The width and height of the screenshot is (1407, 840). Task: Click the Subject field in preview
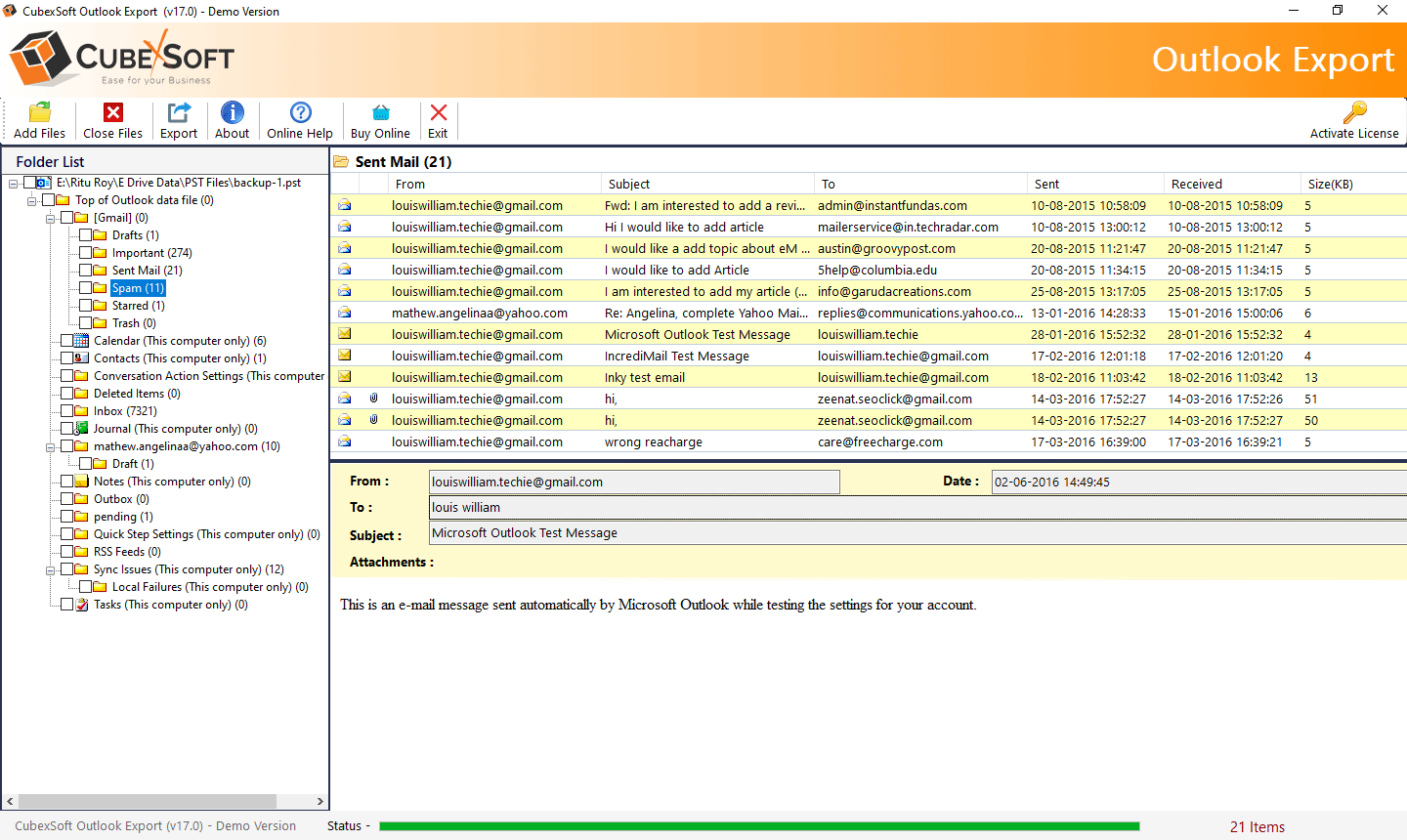pyautogui.click(x=918, y=533)
